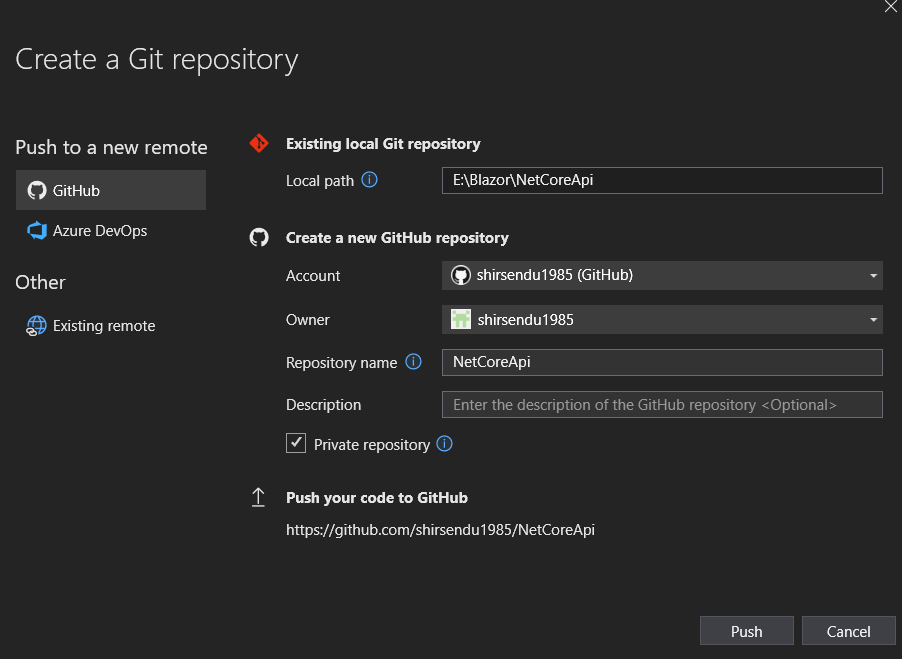Select the GitHub provider icon in sidebar
This screenshot has height=659, width=902.
click(37, 189)
